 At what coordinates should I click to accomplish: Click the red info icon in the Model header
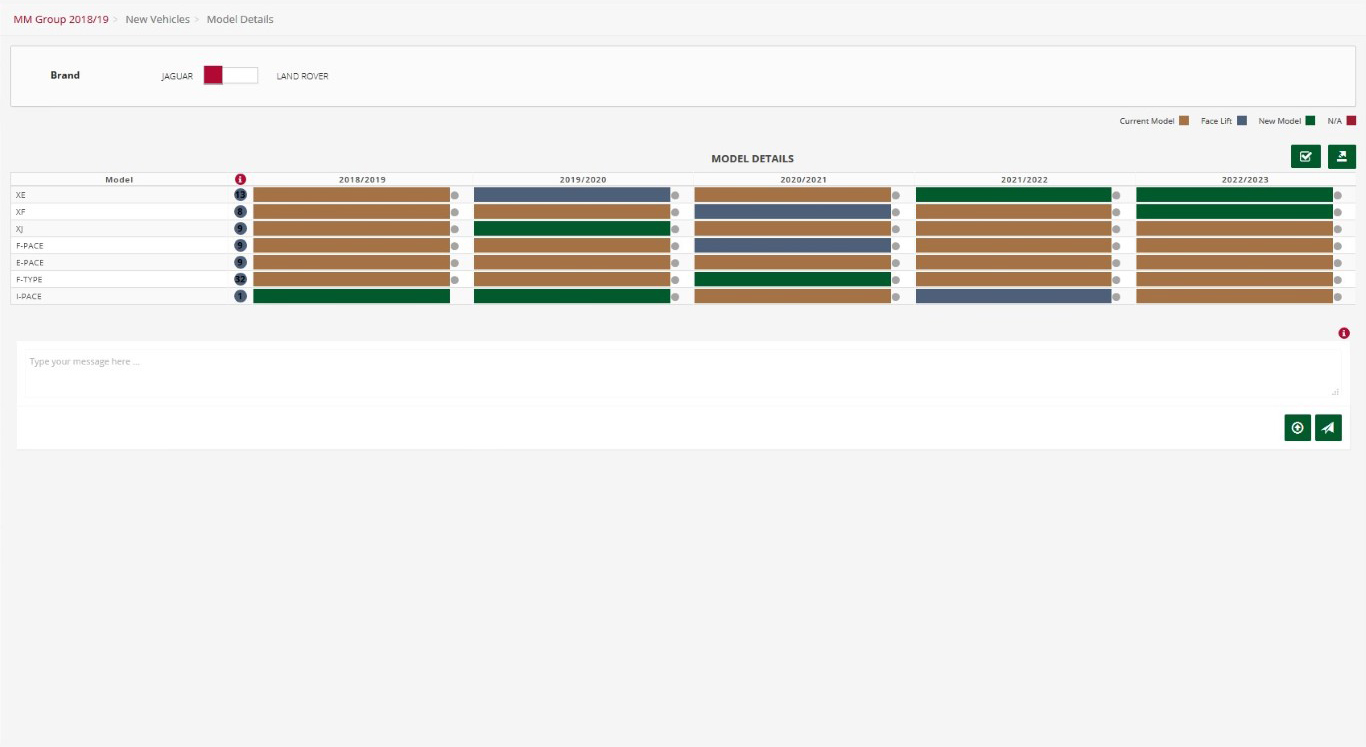(240, 180)
